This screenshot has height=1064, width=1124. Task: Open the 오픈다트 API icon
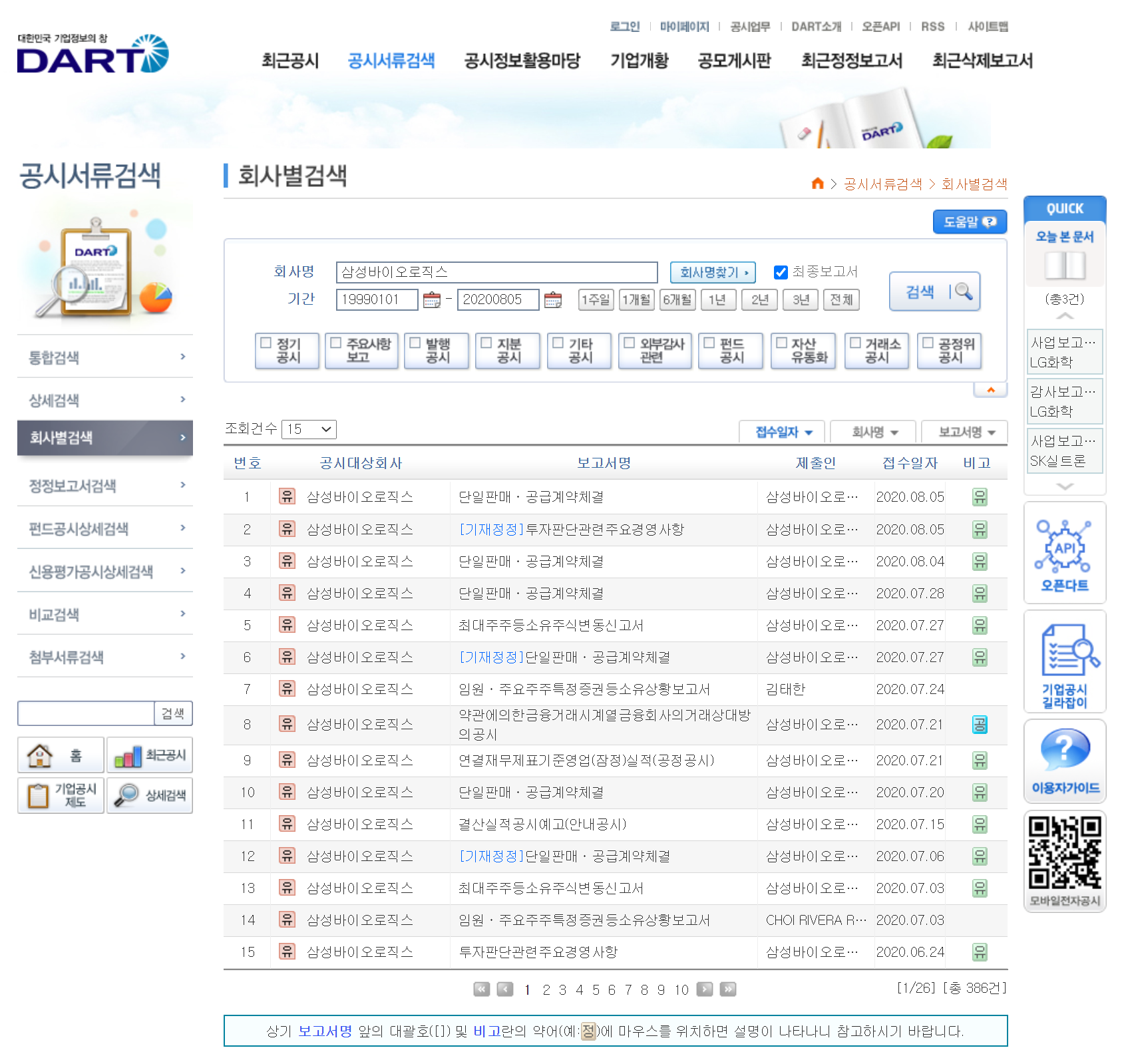coord(1065,554)
